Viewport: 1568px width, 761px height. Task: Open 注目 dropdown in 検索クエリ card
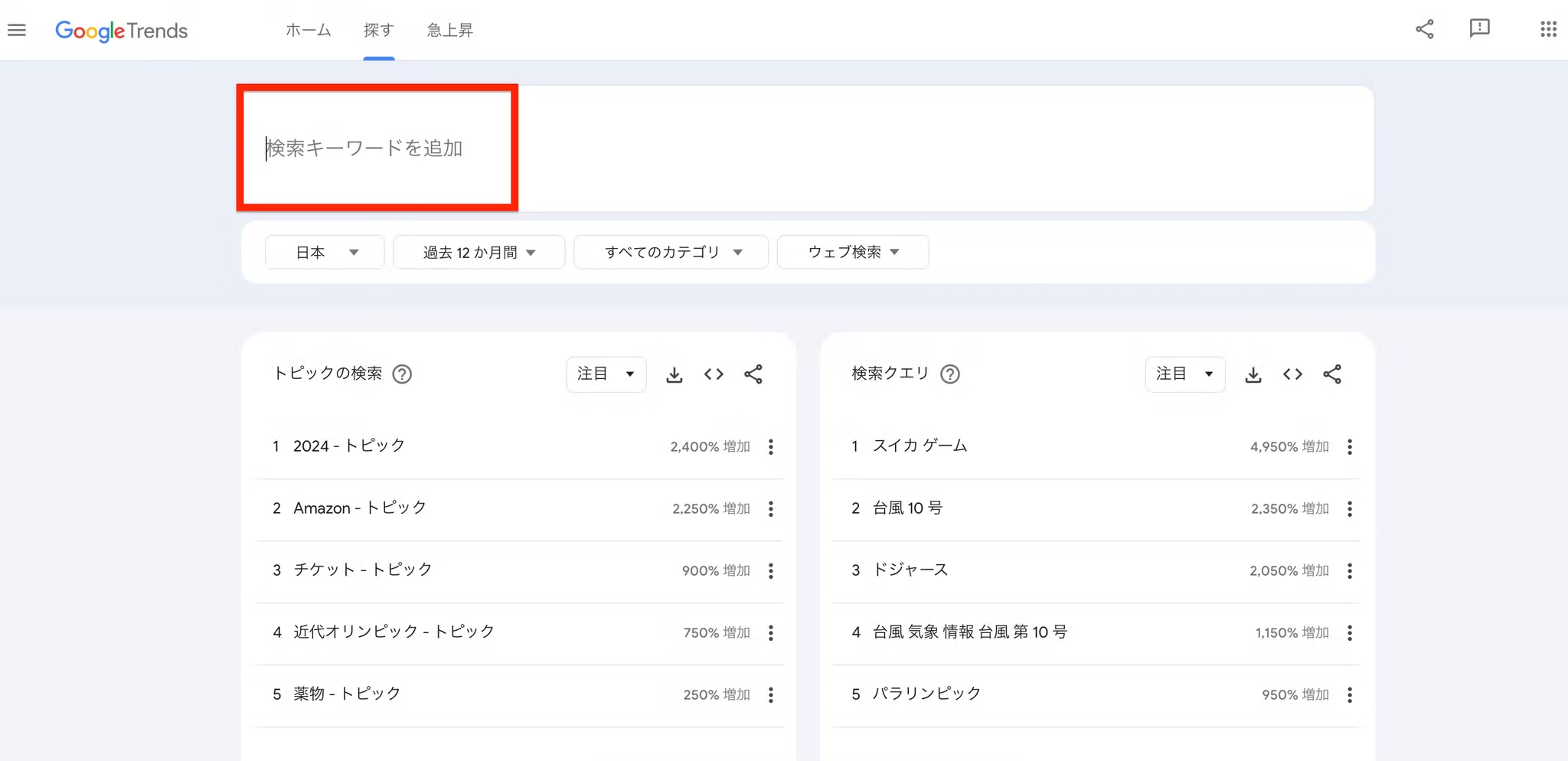pyautogui.click(x=1184, y=374)
